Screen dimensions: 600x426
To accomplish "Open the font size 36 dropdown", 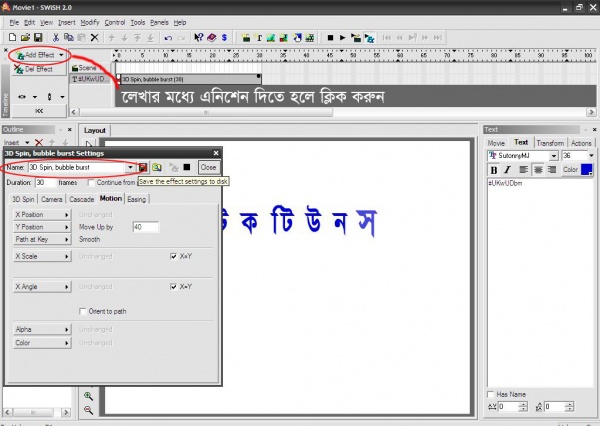I will tap(591, 156).
